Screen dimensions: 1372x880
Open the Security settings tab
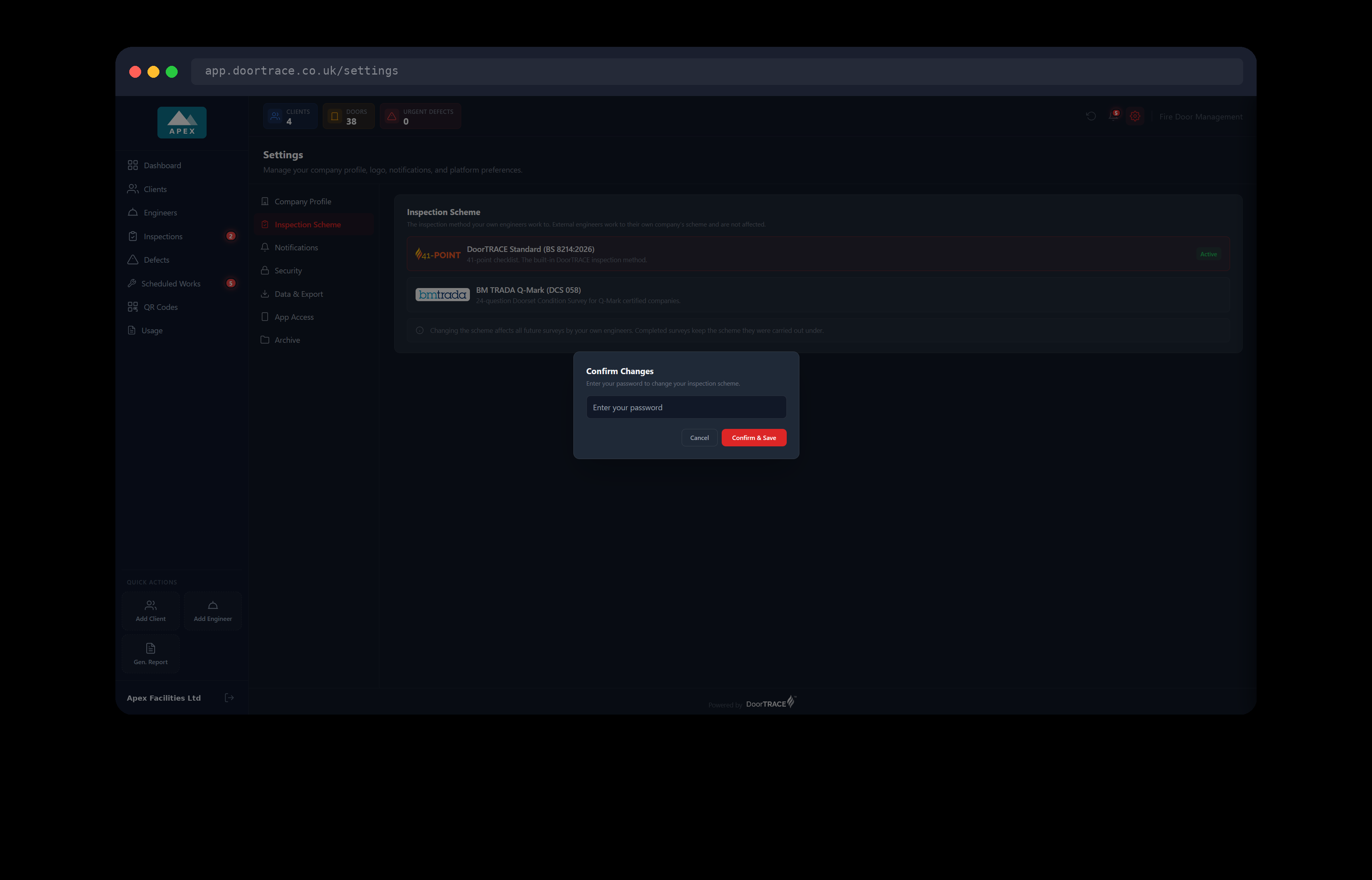pyautogui.click(x=314, y=270)
